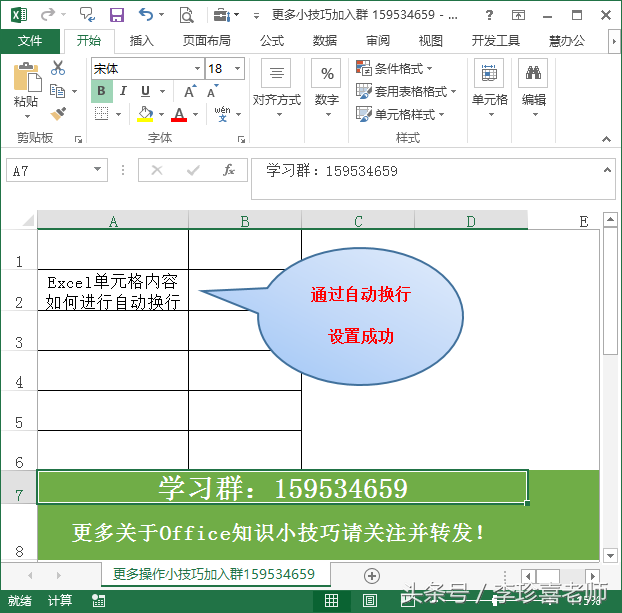Open the 文件 tab
The height and width of the screenshot is (613, 622).
pyautogui.click(x=30, y=41)
